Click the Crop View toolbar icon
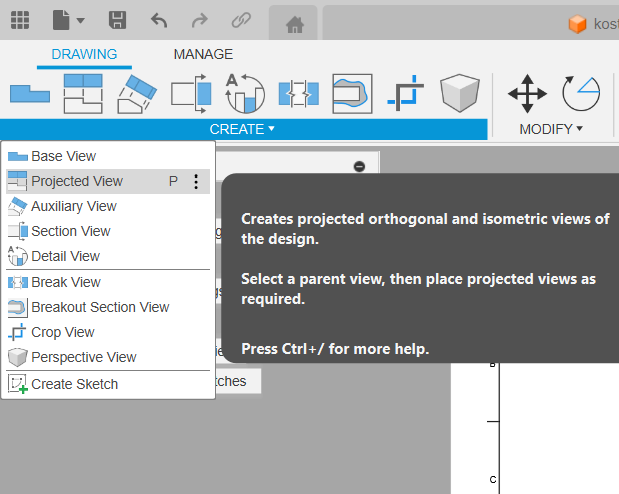619x494 pixels. [406, 94]
